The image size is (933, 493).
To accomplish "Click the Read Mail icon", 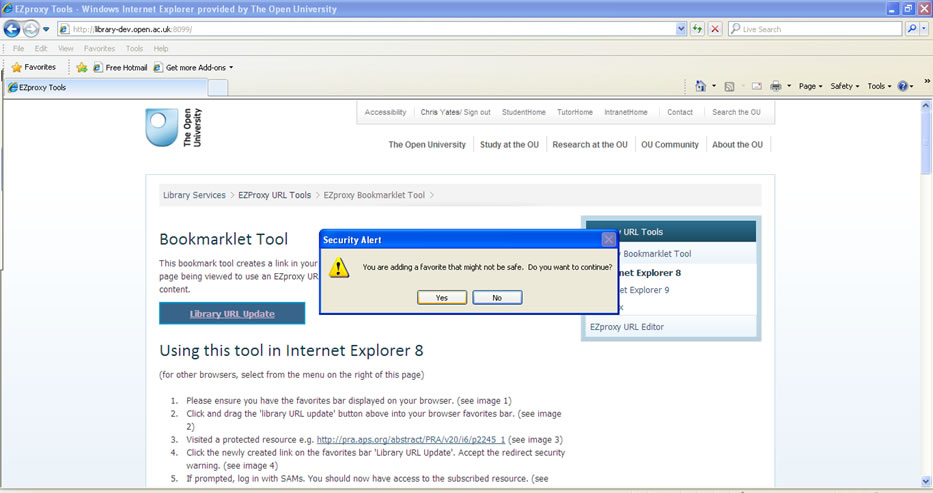I will pyautogui.click(x=756, y=86).
